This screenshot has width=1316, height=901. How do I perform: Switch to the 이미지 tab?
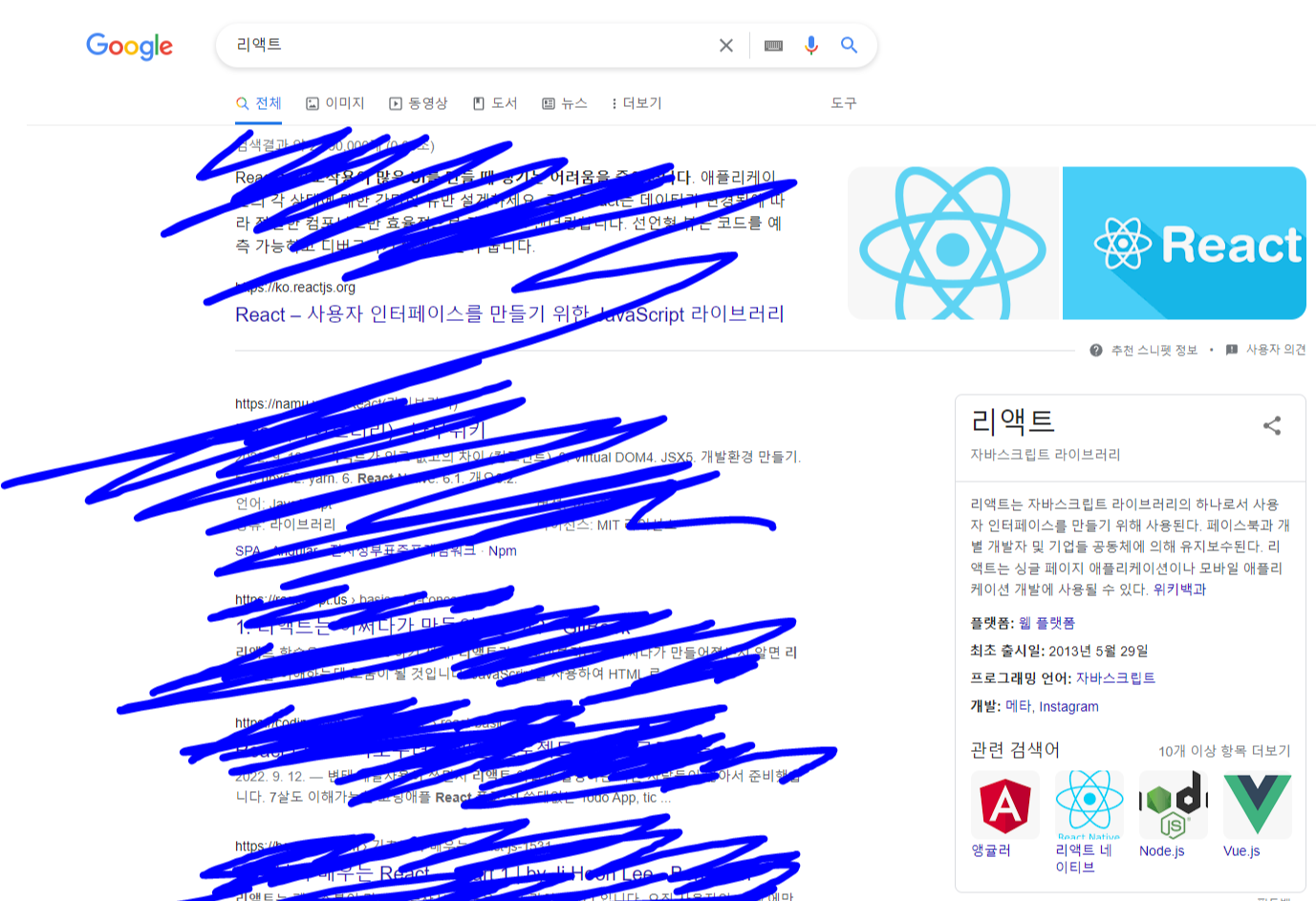click(x=335, y=103)
